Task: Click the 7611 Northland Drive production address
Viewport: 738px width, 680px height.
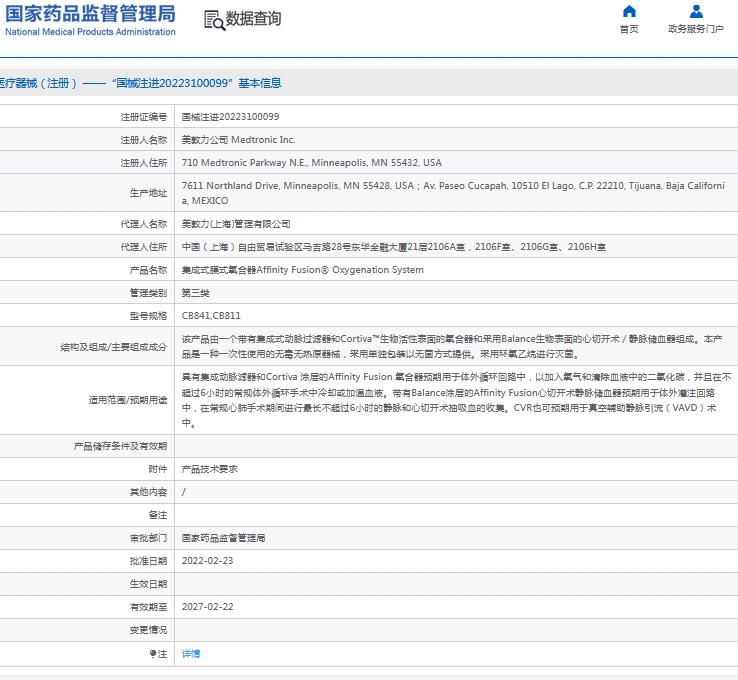Action: click(453, 193)
